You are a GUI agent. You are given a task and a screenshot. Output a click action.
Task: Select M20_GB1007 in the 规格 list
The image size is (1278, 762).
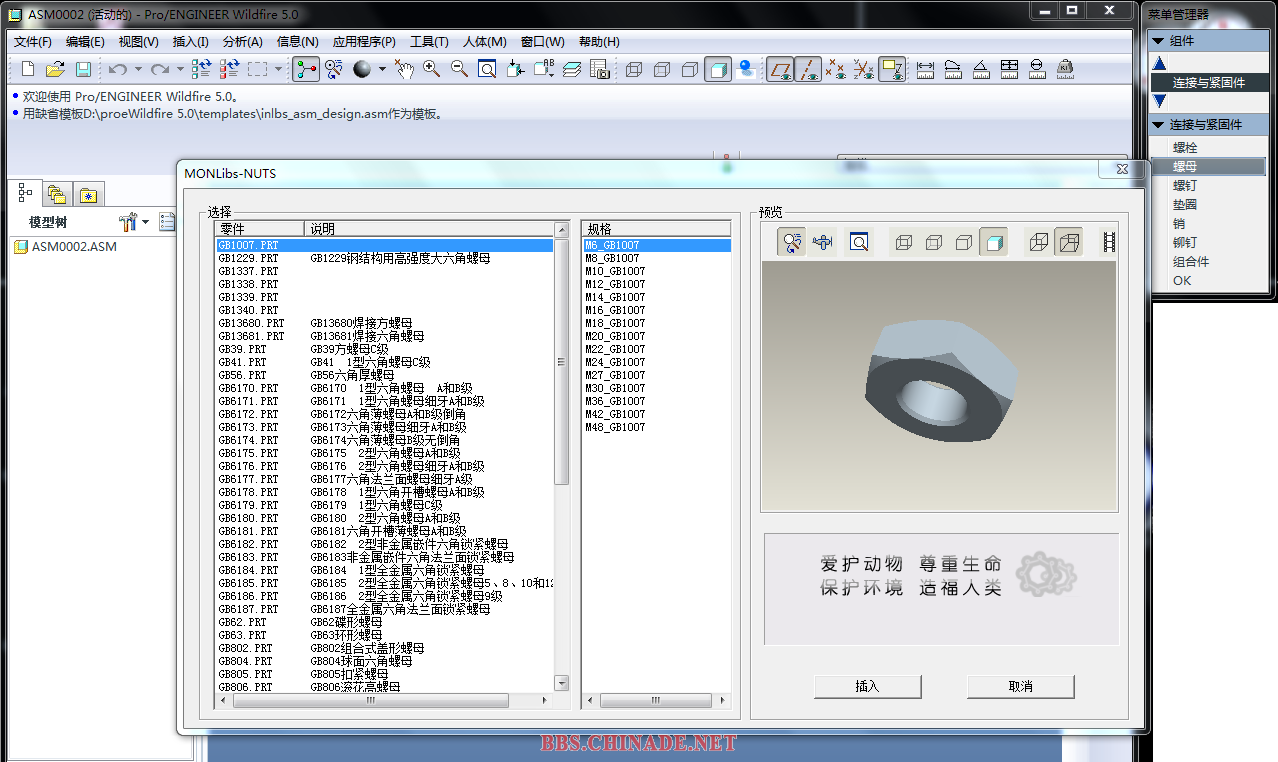pos(615,336)
